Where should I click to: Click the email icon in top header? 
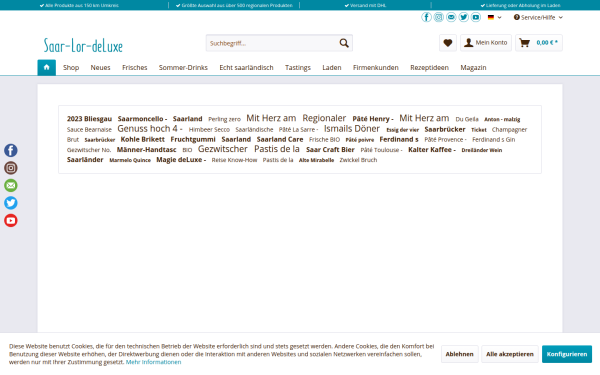(x=451, y=17)
